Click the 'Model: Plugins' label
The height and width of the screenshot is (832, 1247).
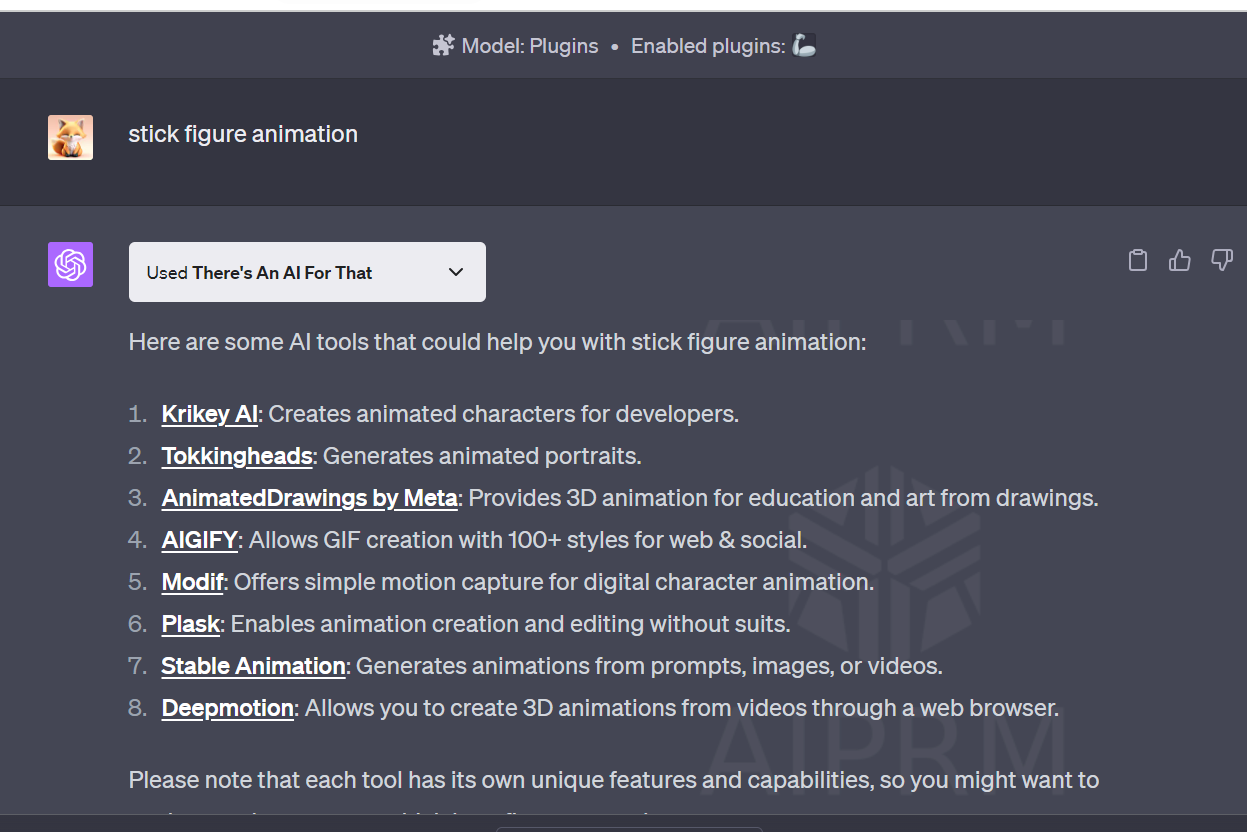530,46
